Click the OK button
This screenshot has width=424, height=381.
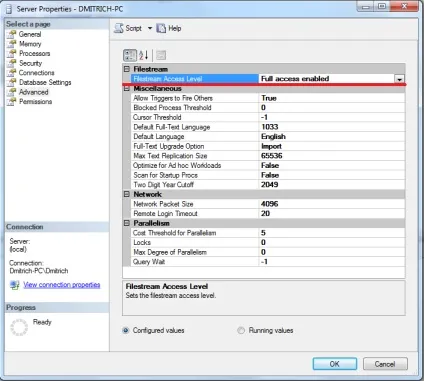tap(335, 364)
